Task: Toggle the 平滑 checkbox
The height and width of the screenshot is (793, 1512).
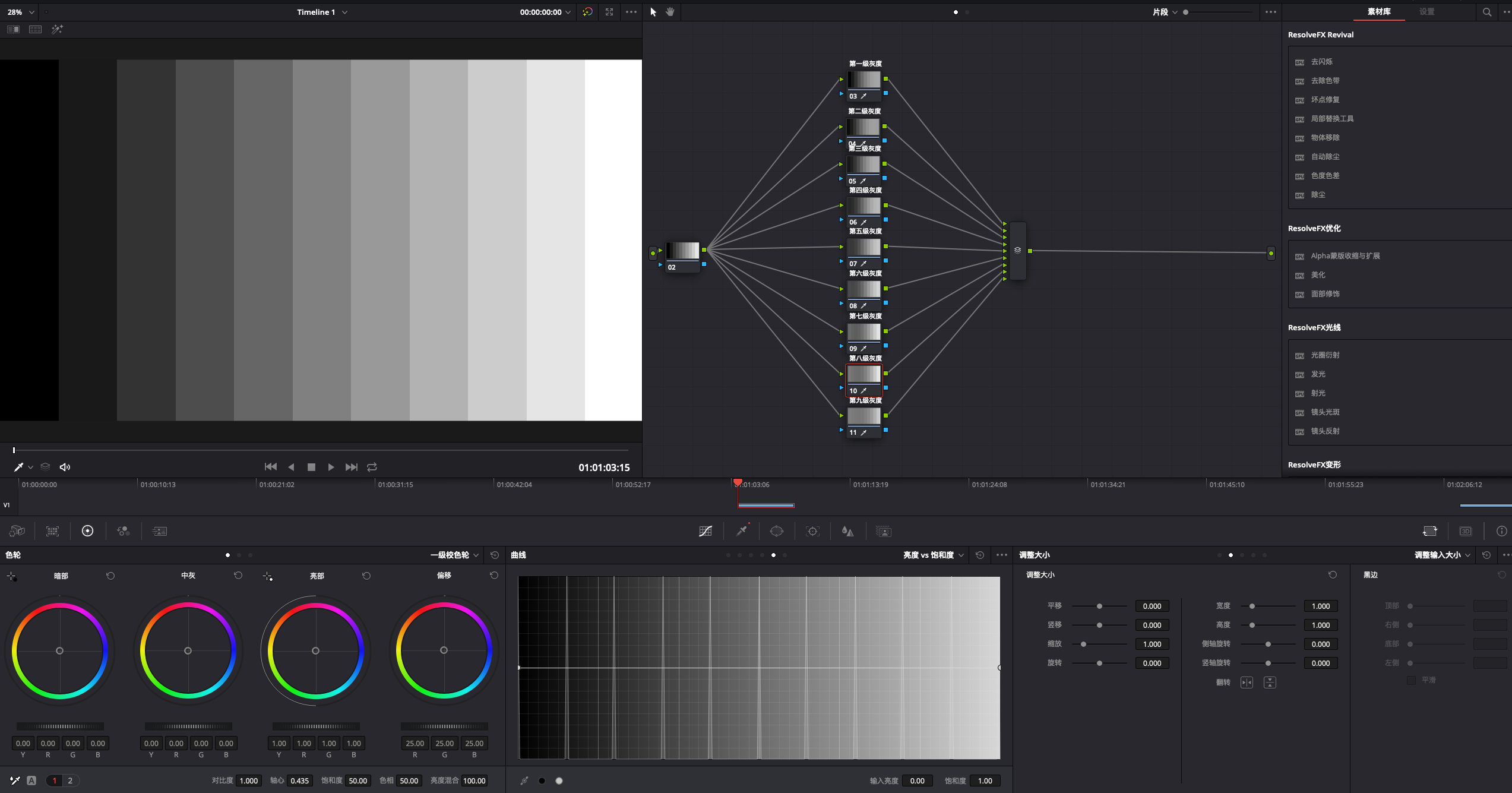Action: tap(1411, 680)
